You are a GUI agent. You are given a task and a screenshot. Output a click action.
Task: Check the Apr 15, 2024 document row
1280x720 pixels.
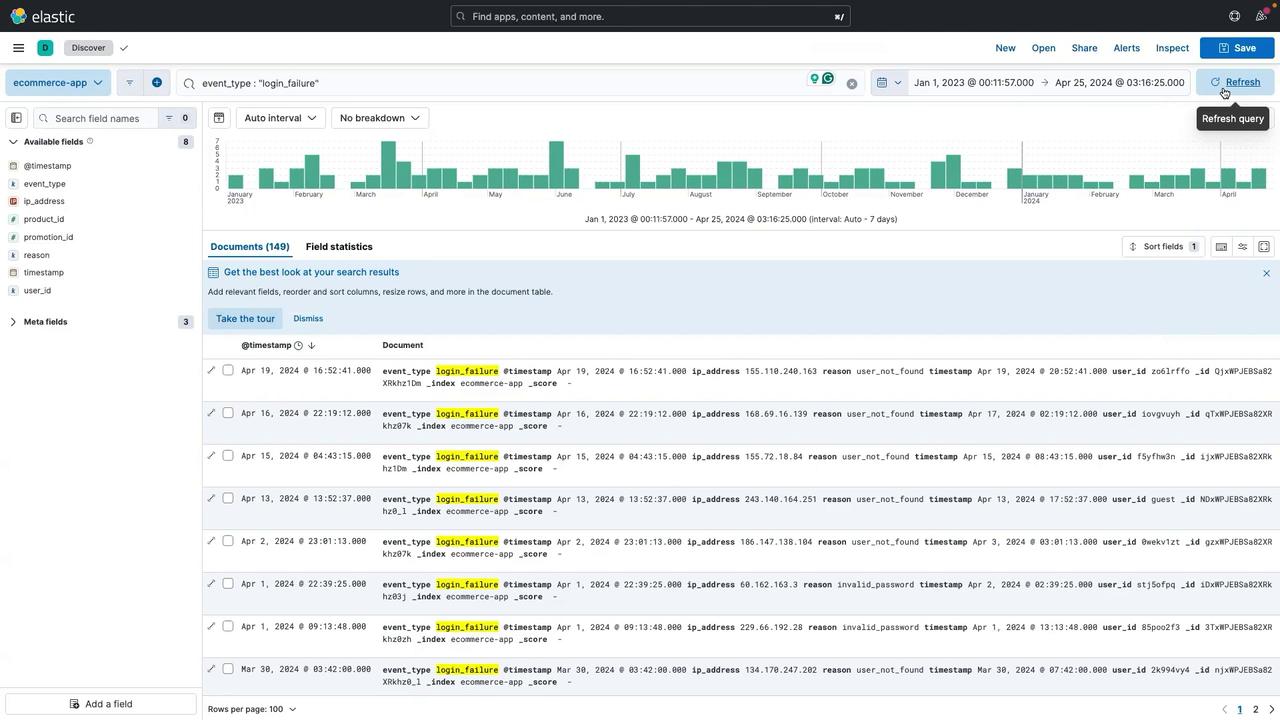228,456
